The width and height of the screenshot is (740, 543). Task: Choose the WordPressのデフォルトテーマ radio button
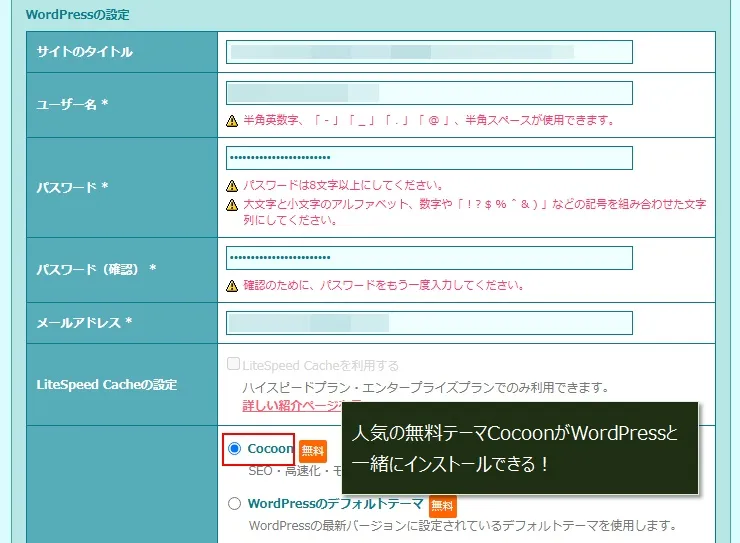tap(234, 504)
